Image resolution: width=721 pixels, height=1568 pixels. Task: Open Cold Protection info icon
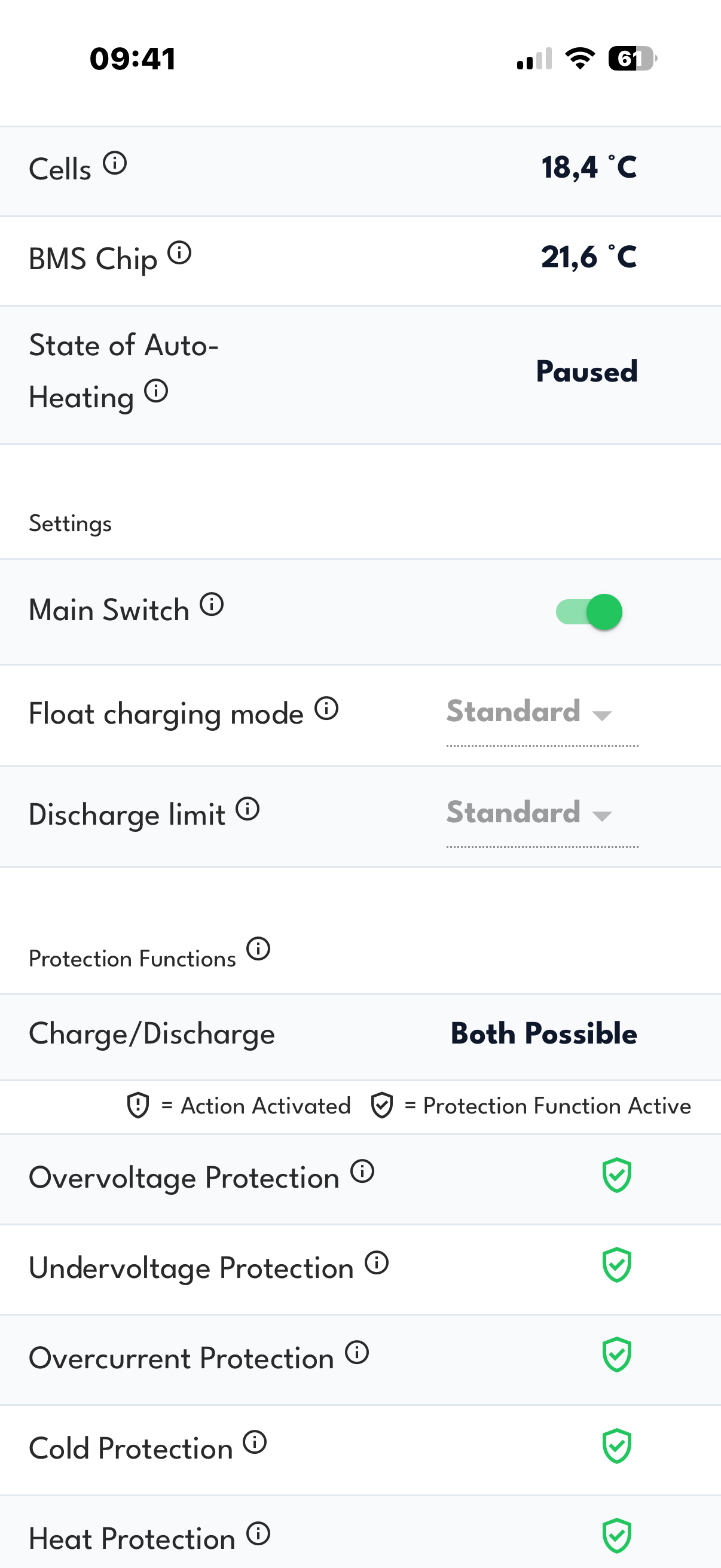(x=255, y=1442)
